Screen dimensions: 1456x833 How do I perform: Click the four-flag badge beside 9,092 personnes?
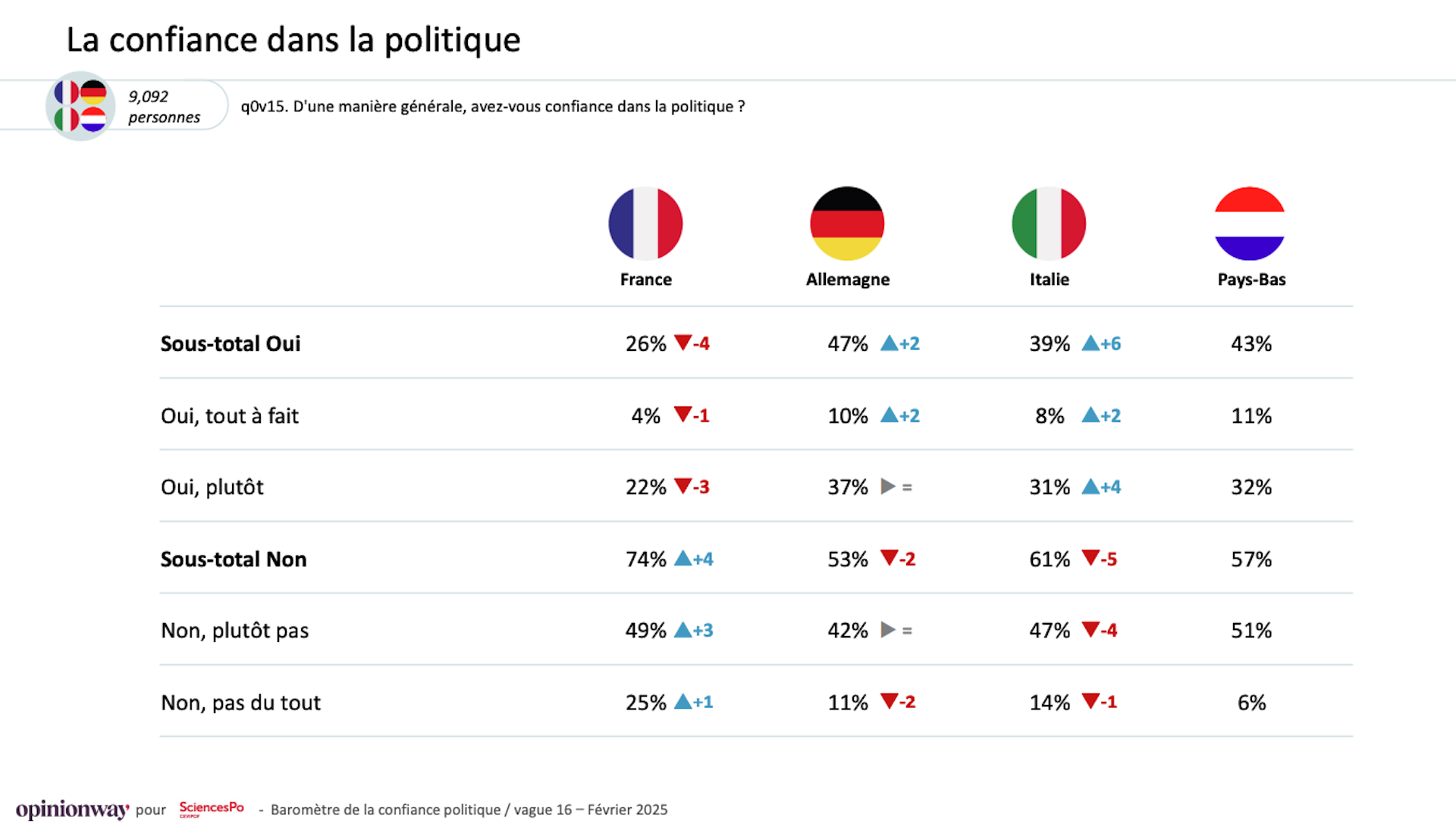coord(80,106)
